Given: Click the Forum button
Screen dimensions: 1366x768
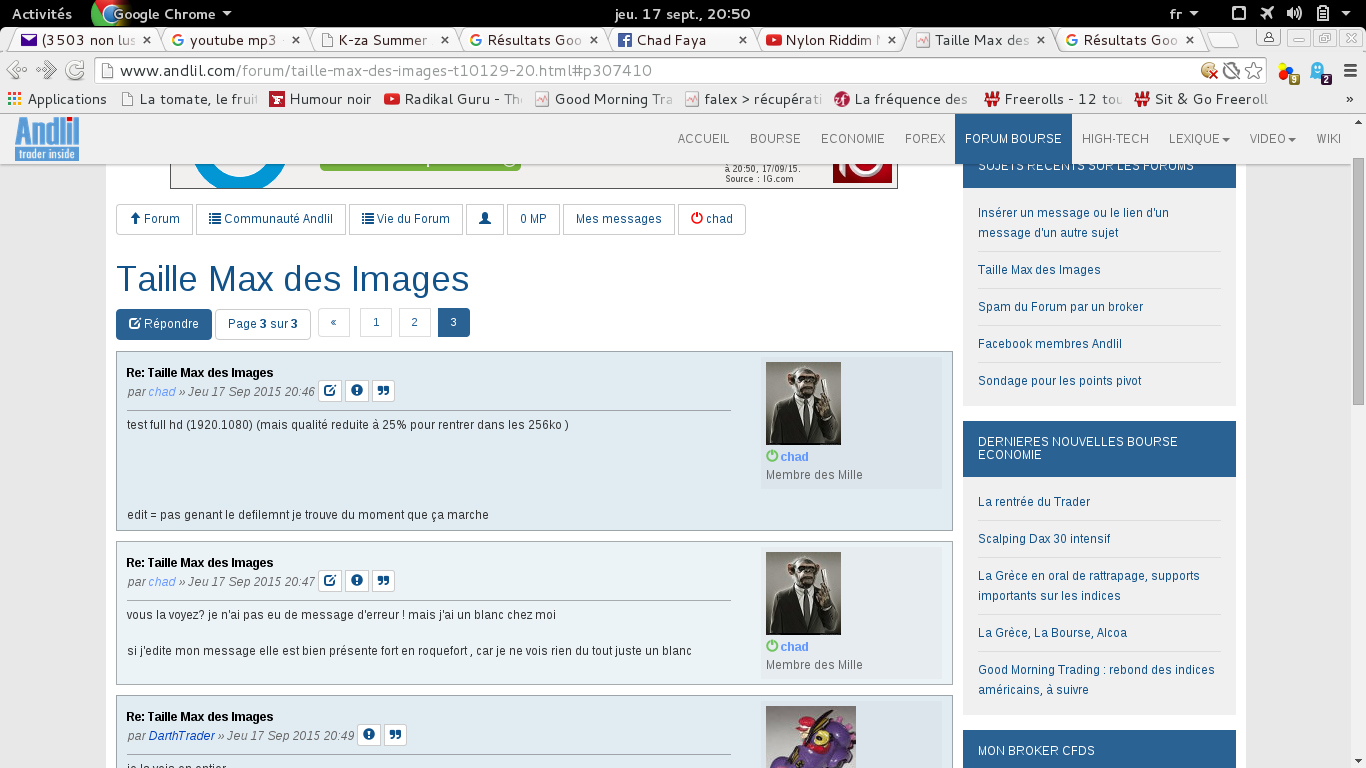Looking at the screenshot, I should [155, 219].
